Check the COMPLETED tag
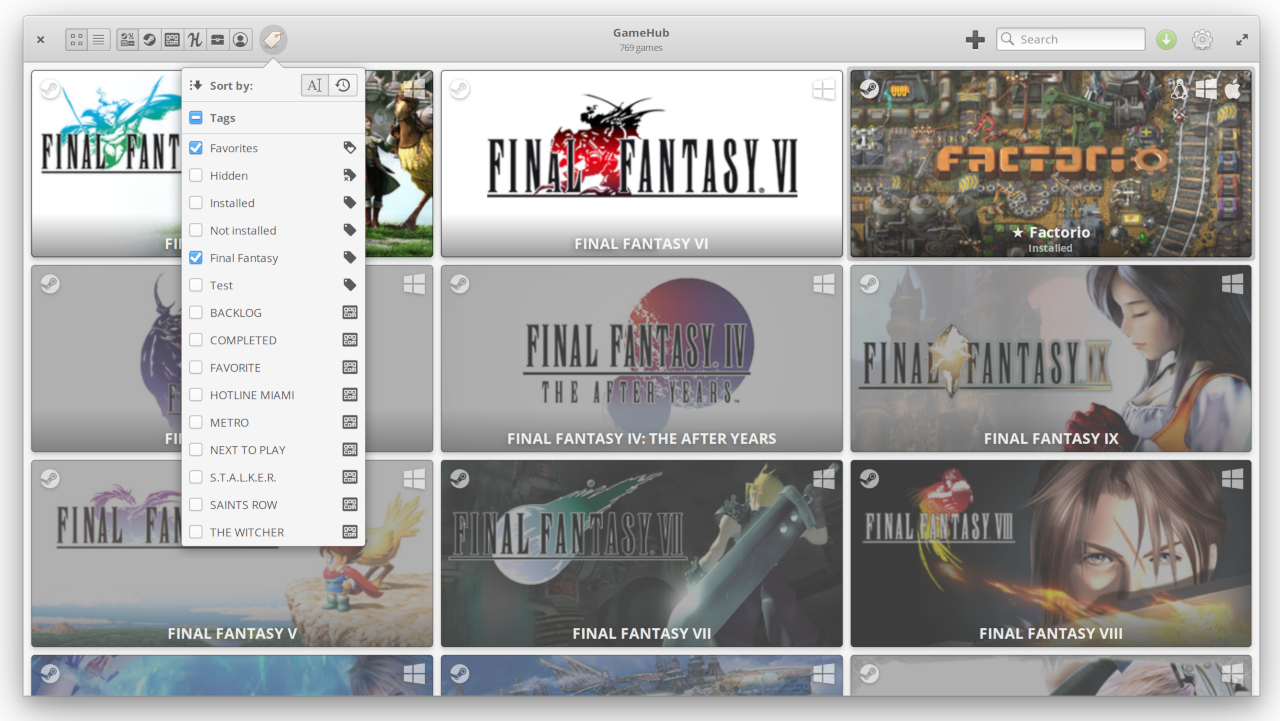The image size is (1280, 721). [x=196, y=340]
